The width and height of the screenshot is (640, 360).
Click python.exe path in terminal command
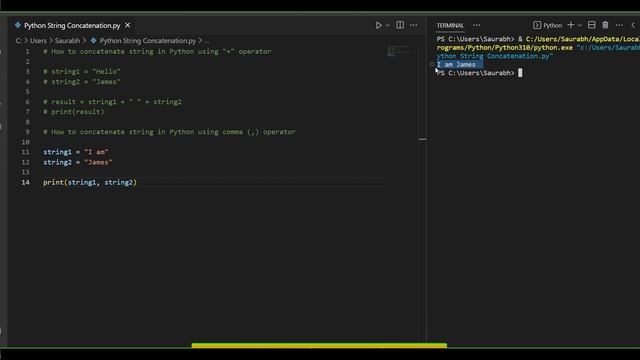point(504,47)
